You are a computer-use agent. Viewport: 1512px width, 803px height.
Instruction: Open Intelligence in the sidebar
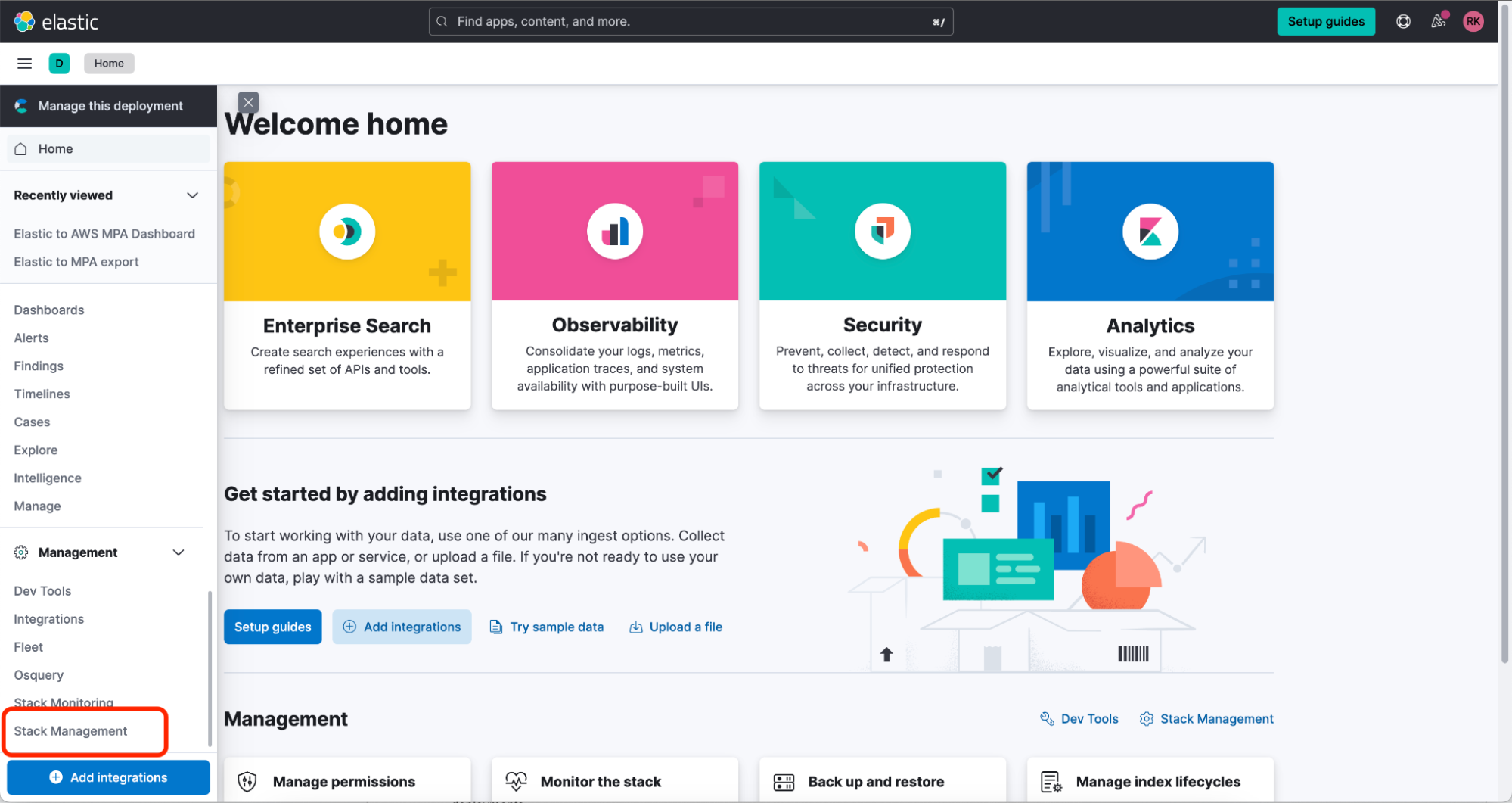48,478
